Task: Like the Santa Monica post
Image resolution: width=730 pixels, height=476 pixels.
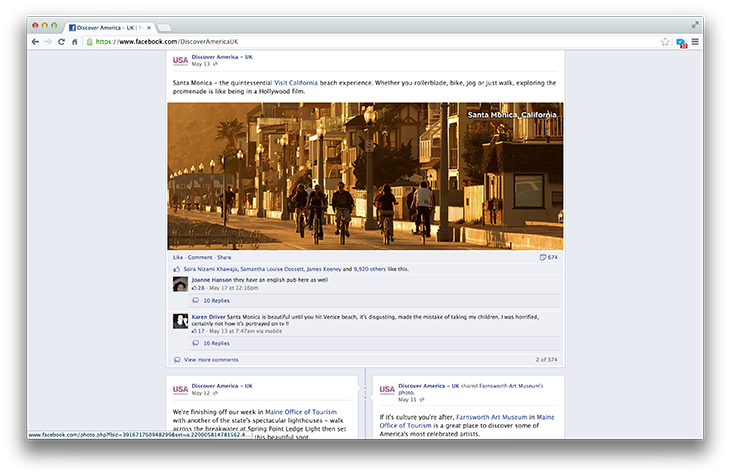Action: click(177, 257)
